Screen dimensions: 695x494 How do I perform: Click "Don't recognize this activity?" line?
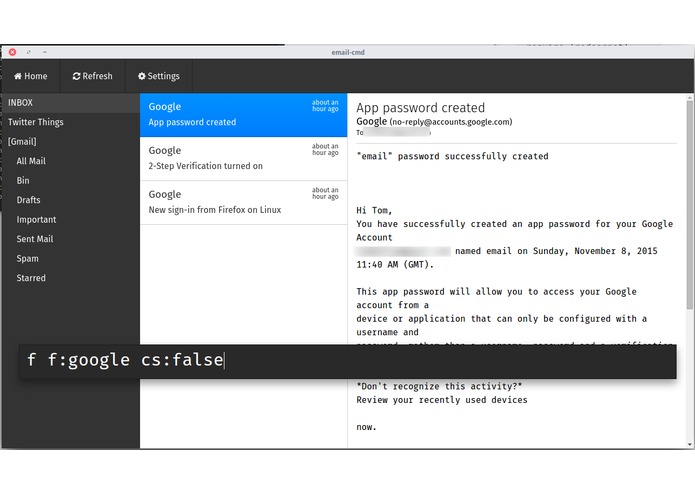click(439, 386)
